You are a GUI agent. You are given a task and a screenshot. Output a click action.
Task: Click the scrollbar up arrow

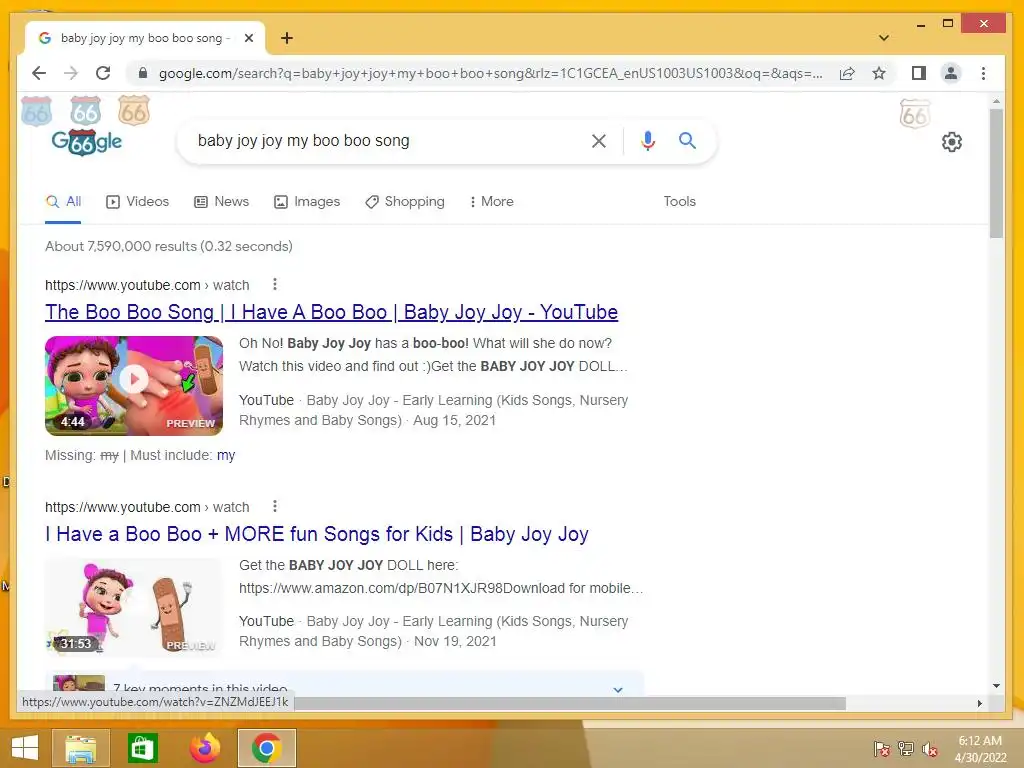pyautogui.click(x=996, y=101)
